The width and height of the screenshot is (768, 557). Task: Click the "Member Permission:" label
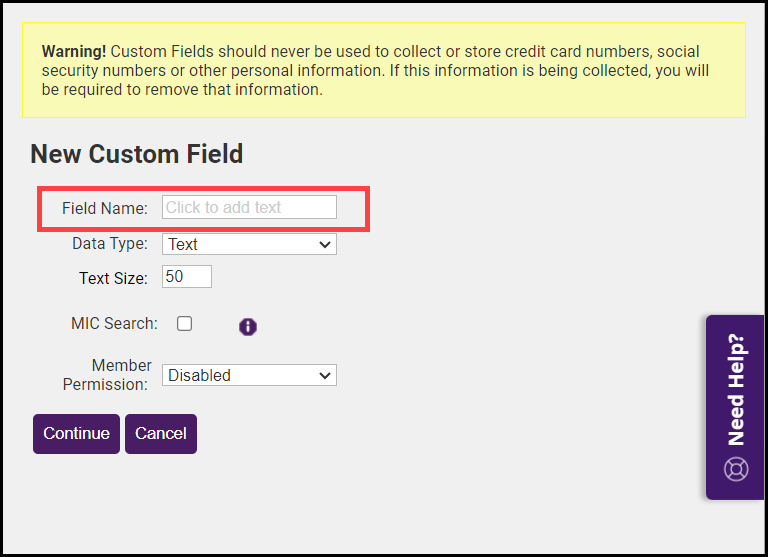pos(107,375)
